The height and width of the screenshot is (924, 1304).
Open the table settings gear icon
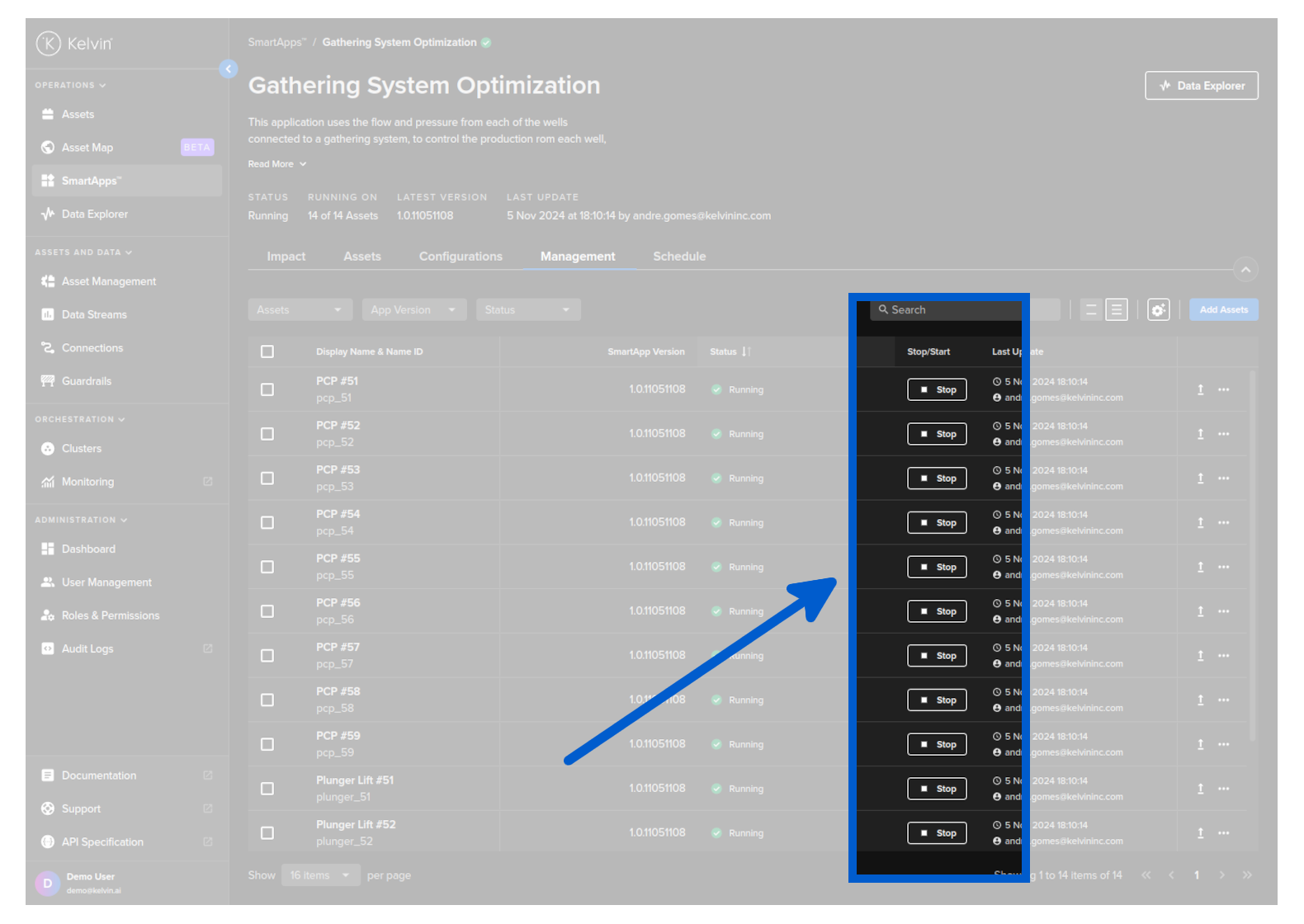tap(1158, 310)
